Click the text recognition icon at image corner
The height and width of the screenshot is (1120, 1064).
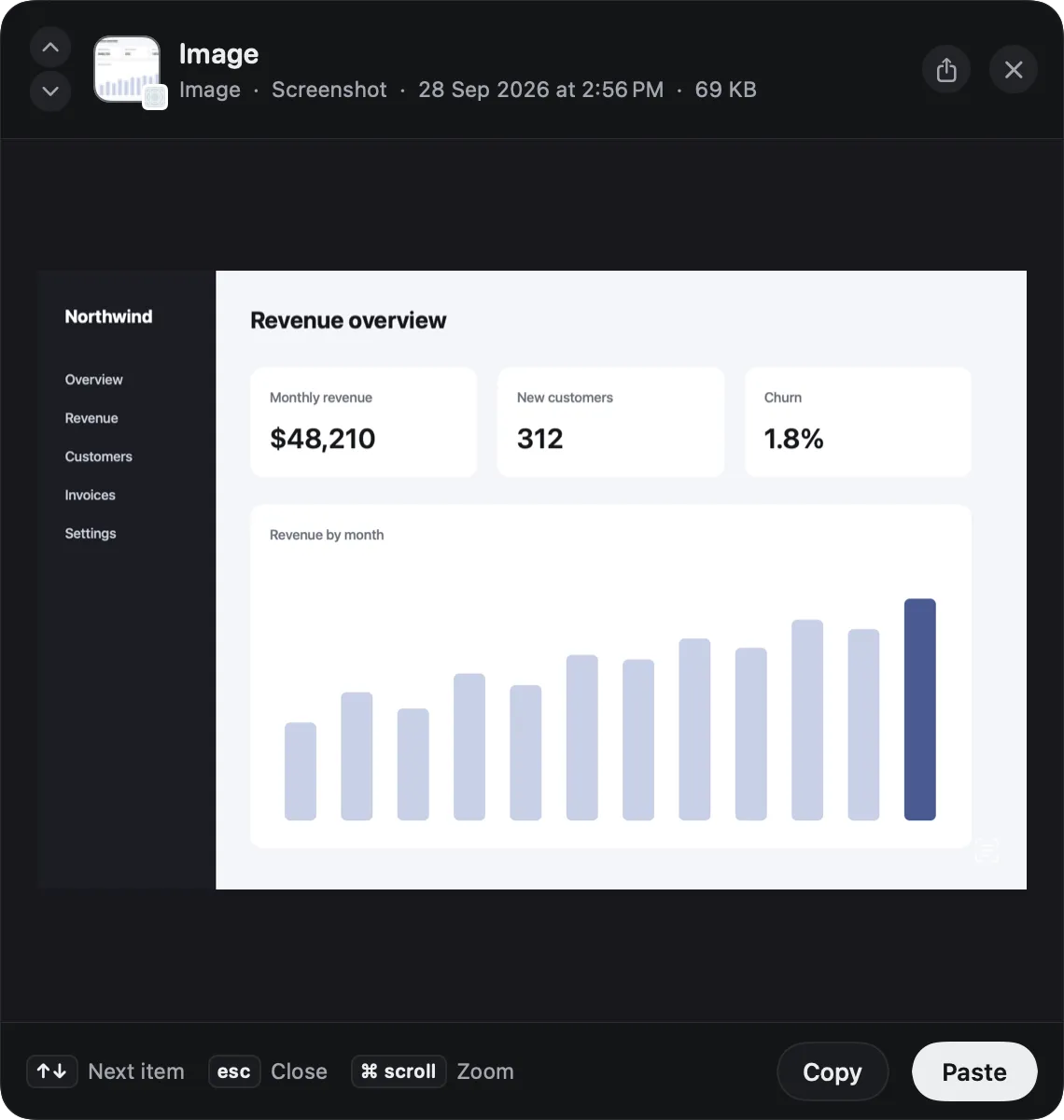click(987, 851)
